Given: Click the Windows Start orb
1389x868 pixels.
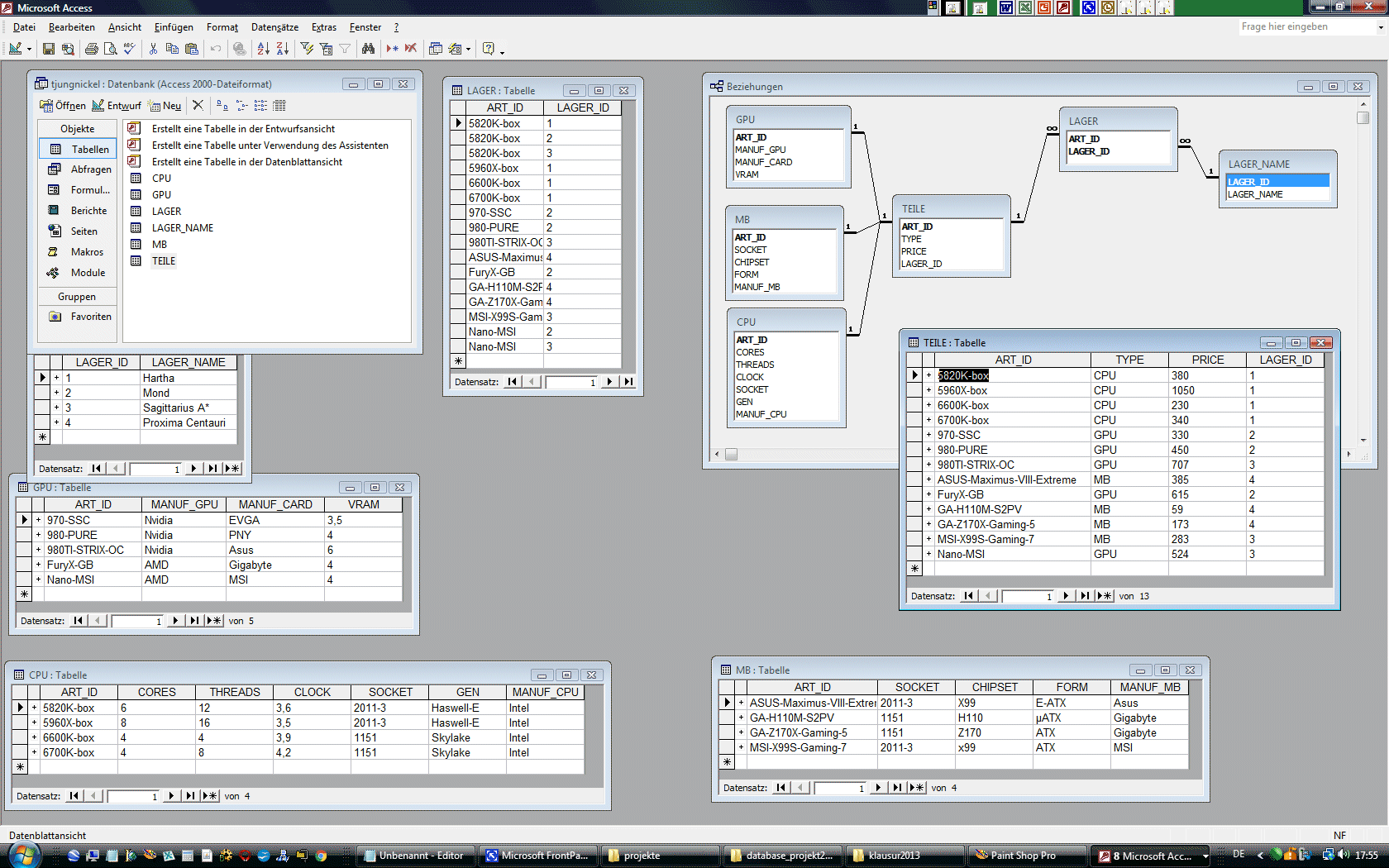Looking at the screenshot, I should (x=24, y=855).
